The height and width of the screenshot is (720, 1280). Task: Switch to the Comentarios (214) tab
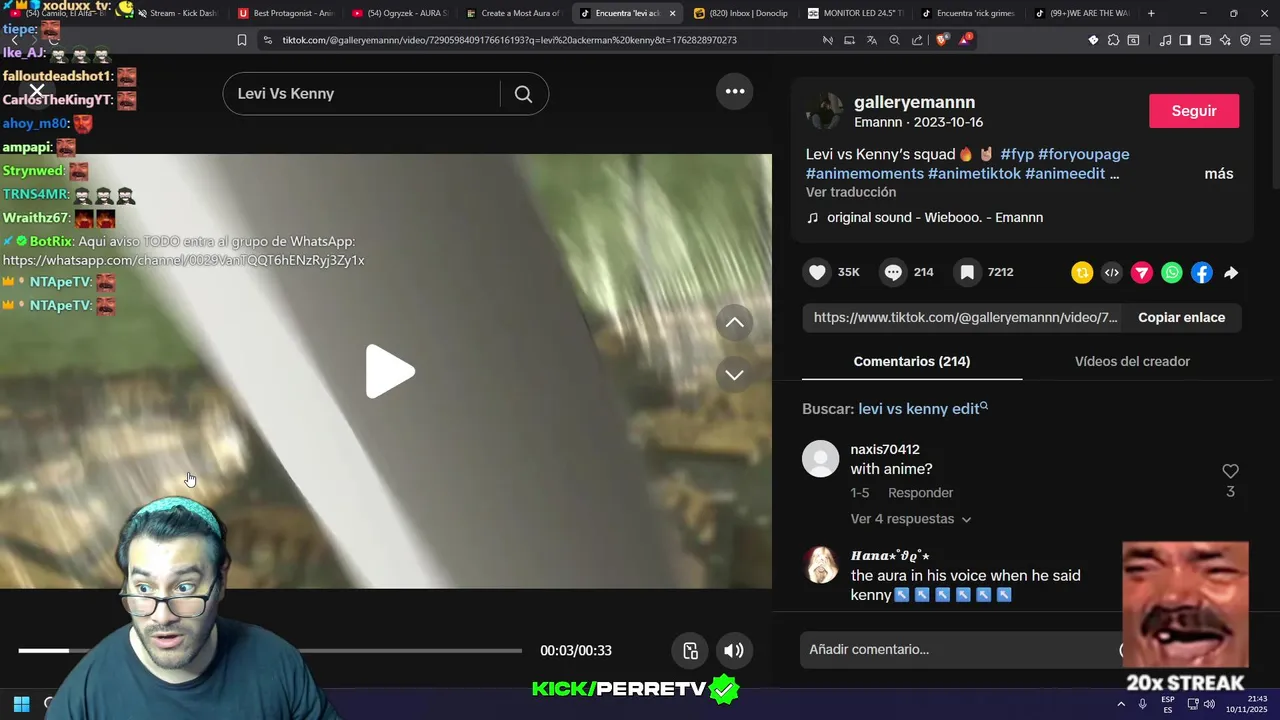tap(912, 361)
